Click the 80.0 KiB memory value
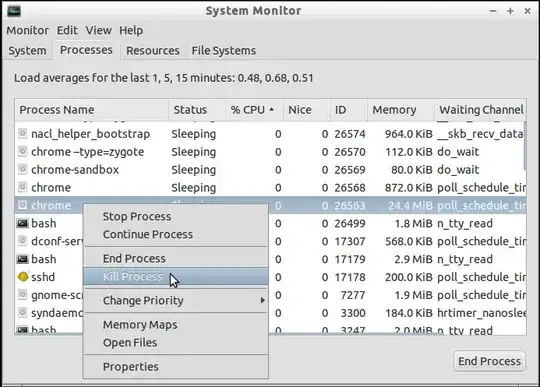This screenshot has width=540, height=387. pyautogui.click(x=412, y=170)
